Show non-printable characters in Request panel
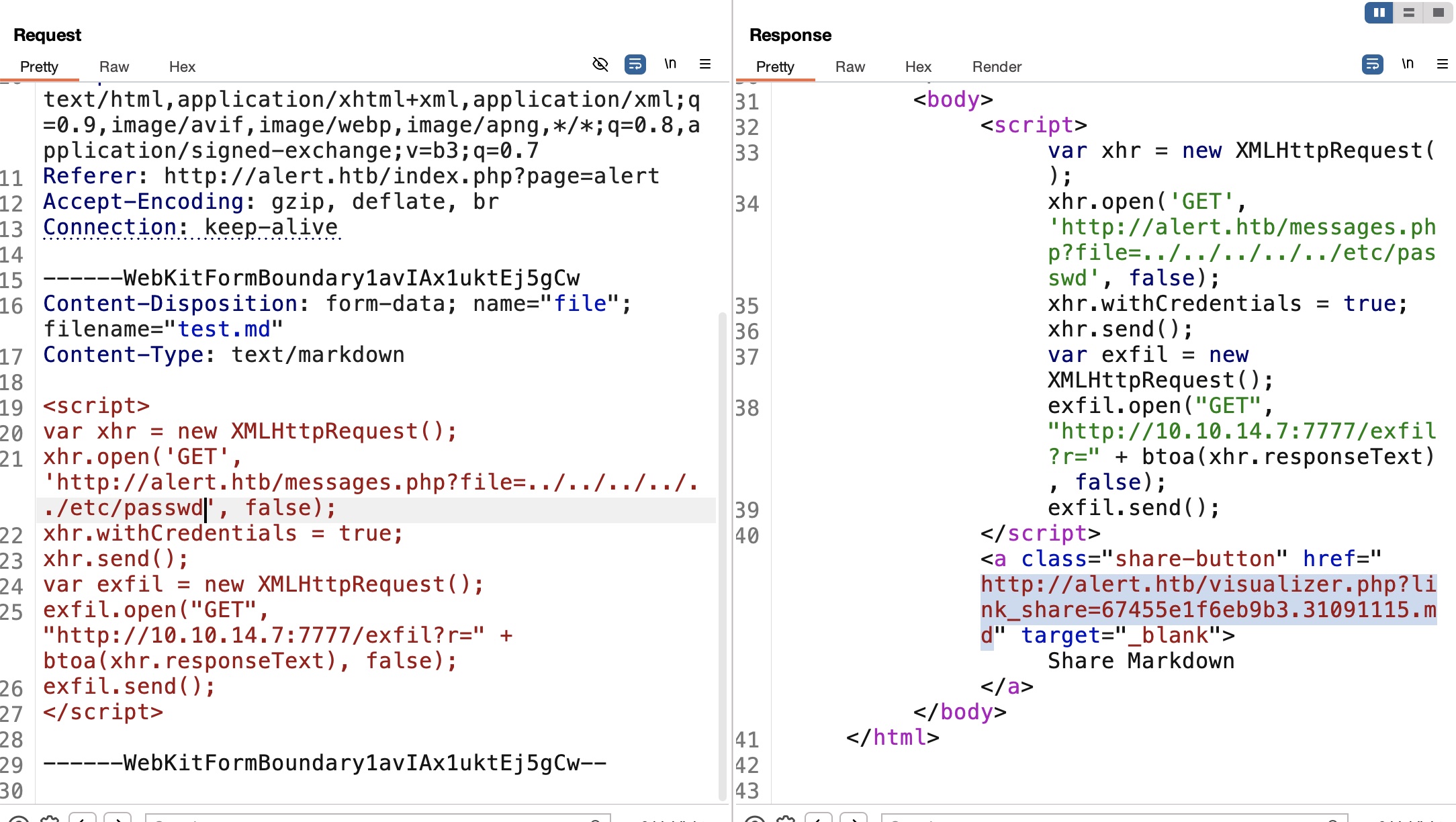 pyautogui.click(x=670, y=64)
